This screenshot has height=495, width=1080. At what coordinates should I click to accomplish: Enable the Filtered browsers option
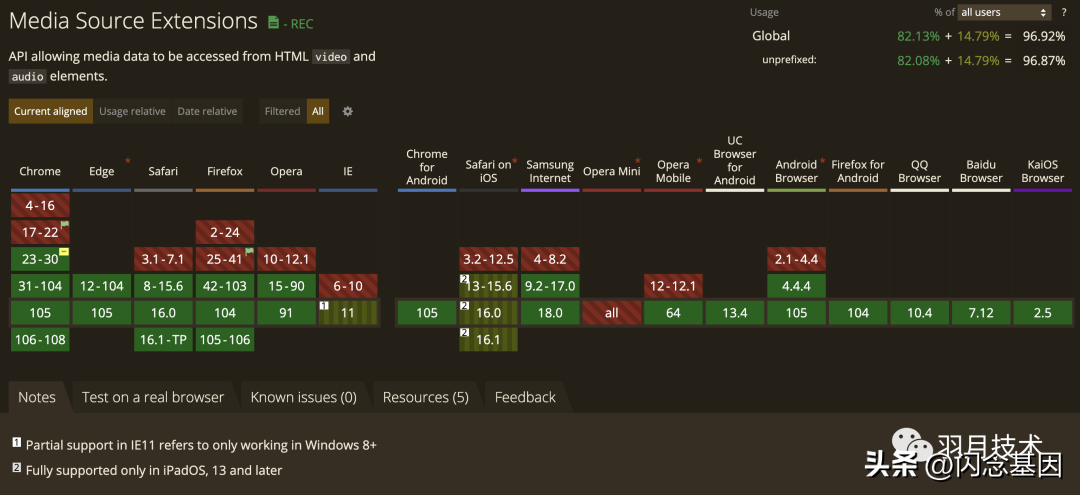pyautogui.click(x=282, y=112)
